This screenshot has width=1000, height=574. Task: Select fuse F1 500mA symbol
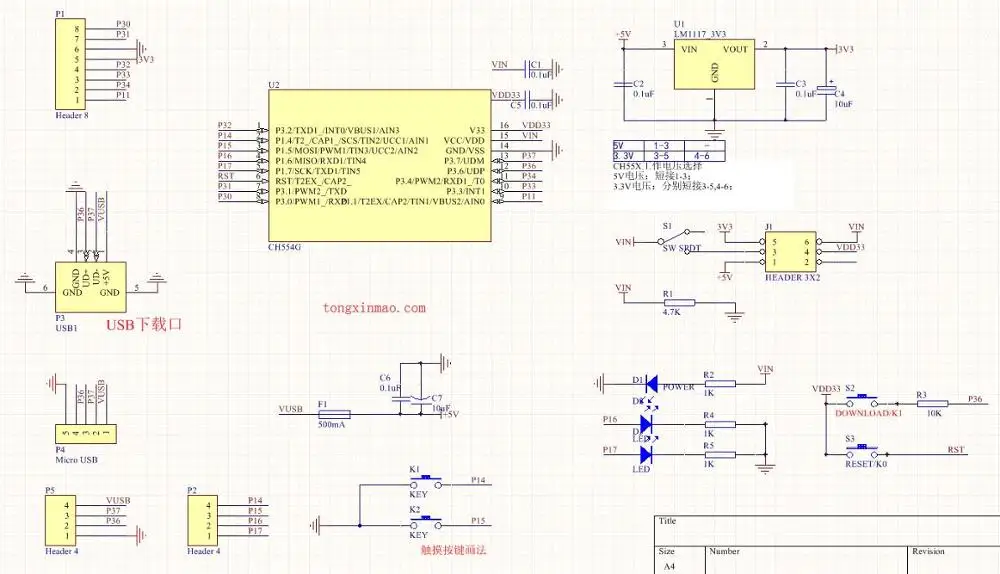click(334, 414)
